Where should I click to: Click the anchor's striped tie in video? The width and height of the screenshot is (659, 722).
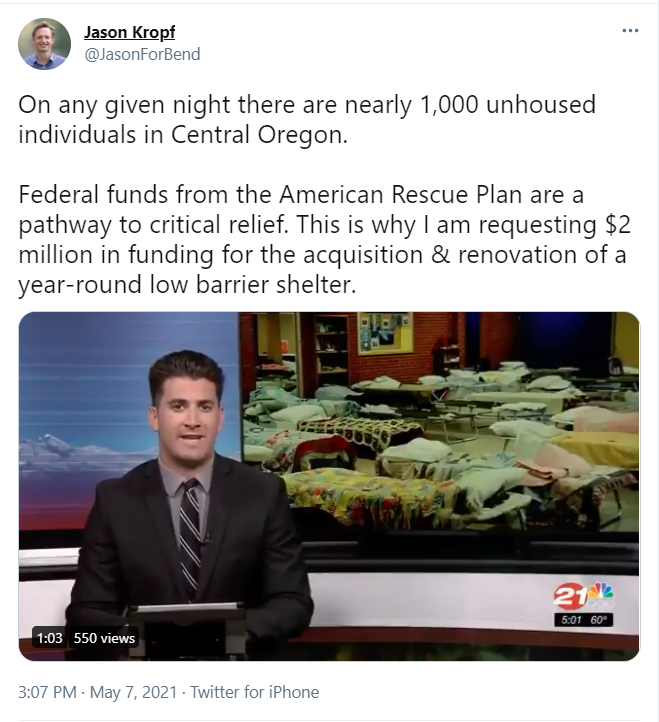190,536
